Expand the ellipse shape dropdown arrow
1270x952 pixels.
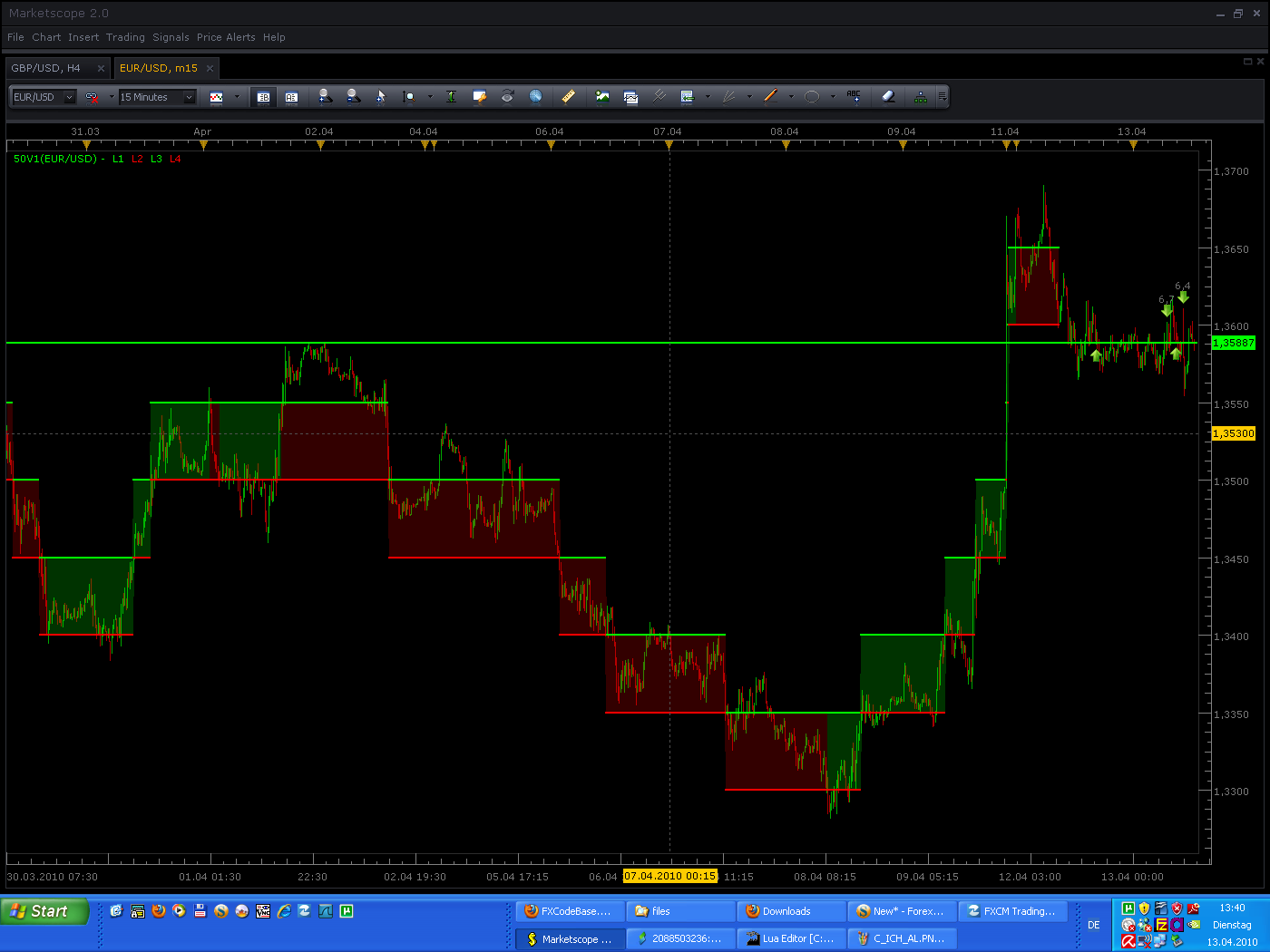833,97
